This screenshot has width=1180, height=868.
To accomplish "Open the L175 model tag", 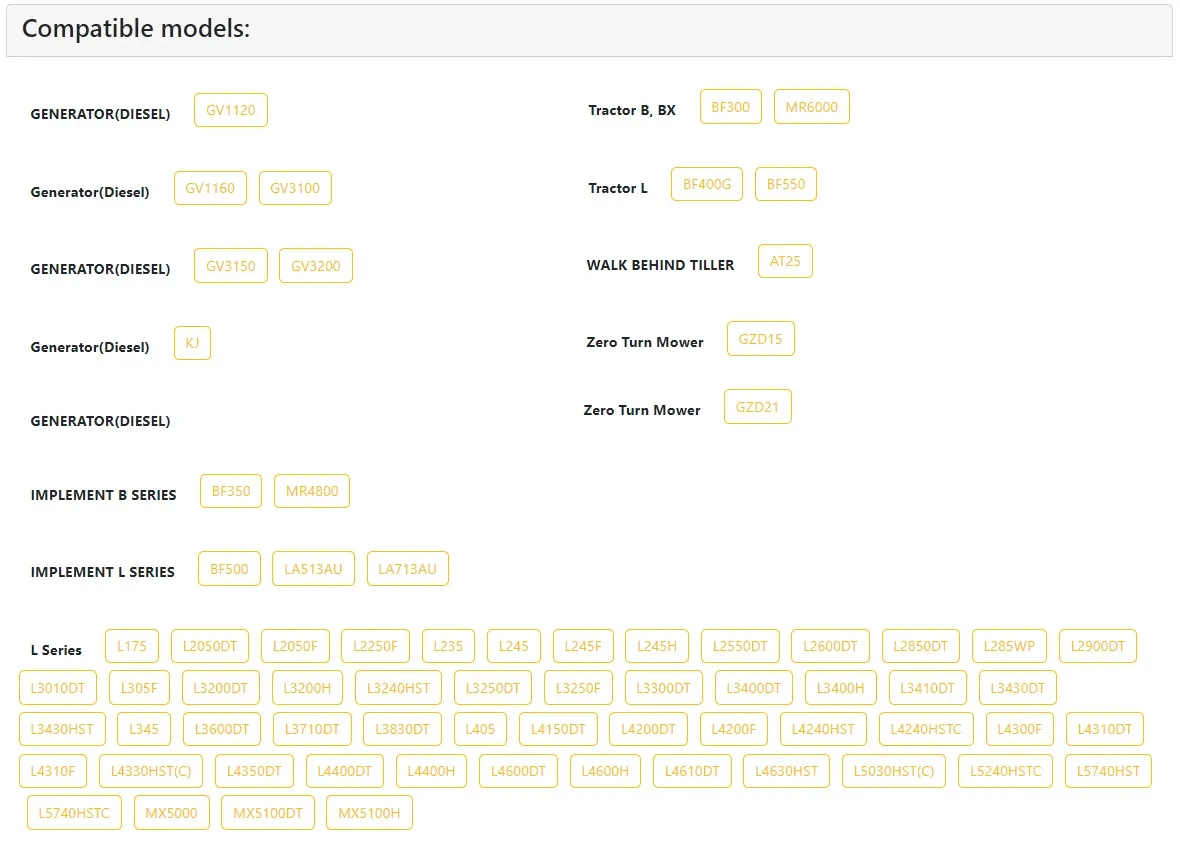I will 132,646.
